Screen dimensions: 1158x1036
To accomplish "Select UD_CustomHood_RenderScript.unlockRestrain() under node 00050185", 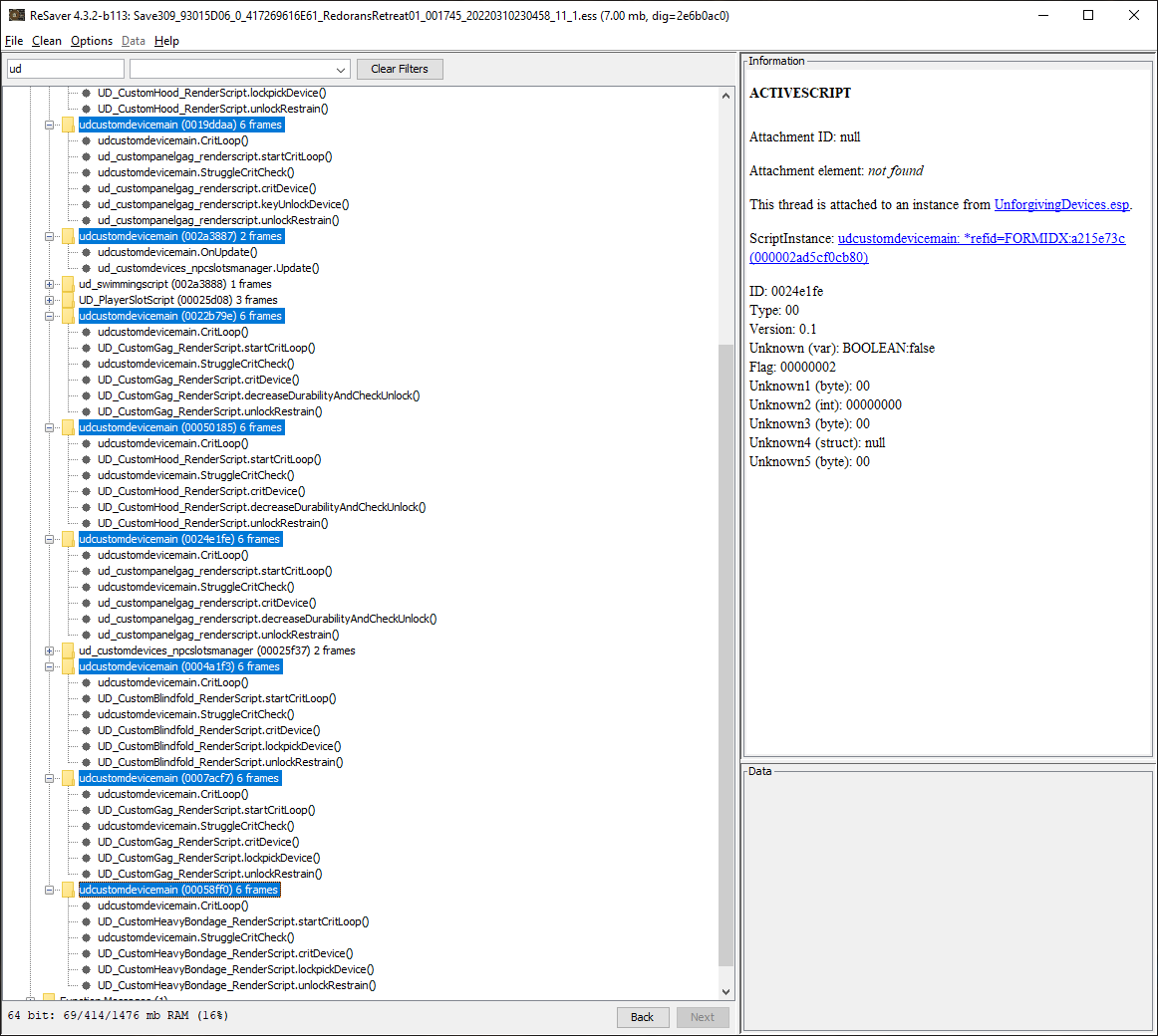I will (212, 524).
